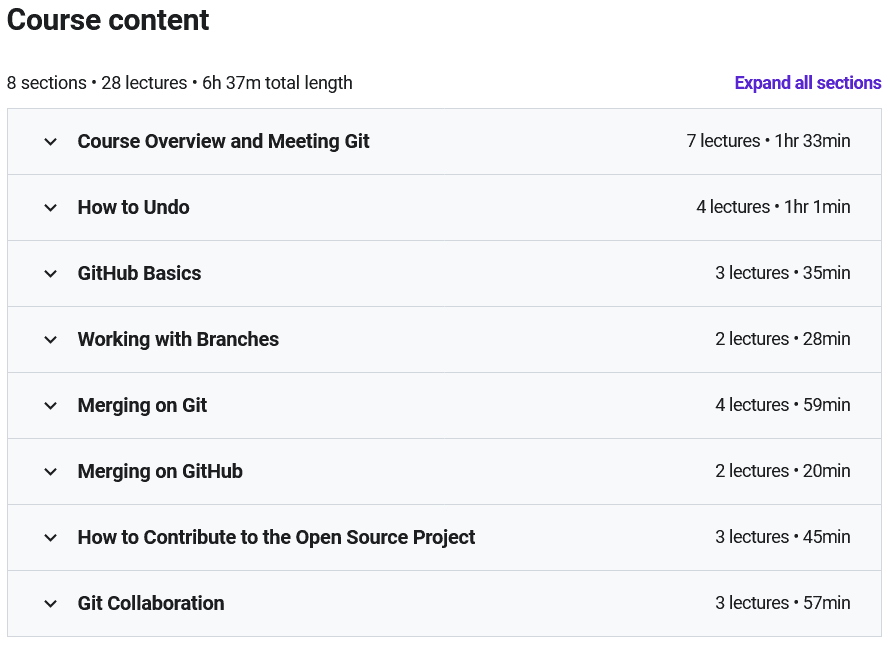890x646 pixels.
Task: Open the How to Undo section title
Action: [133, 207]
